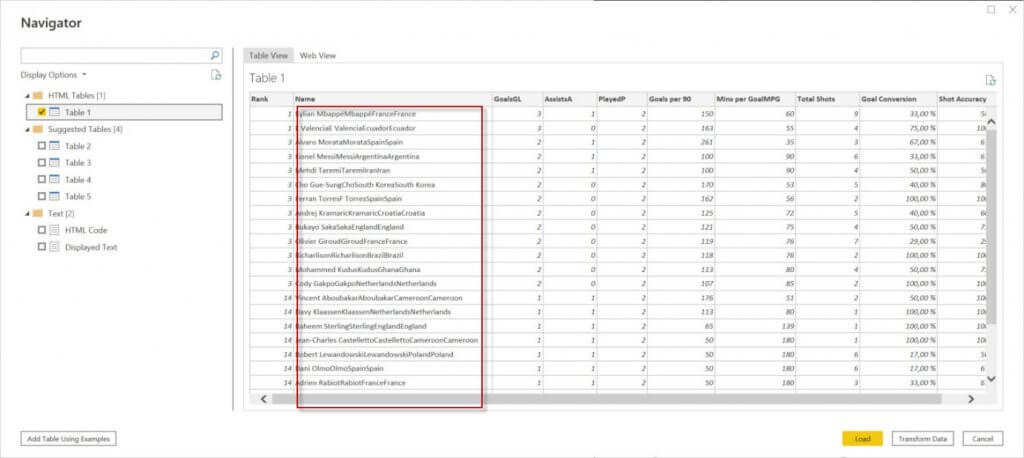This screenshot has height=458, width=1024.
Task: Click the Goal Conversion column header
Action: [x=899, y=99]
